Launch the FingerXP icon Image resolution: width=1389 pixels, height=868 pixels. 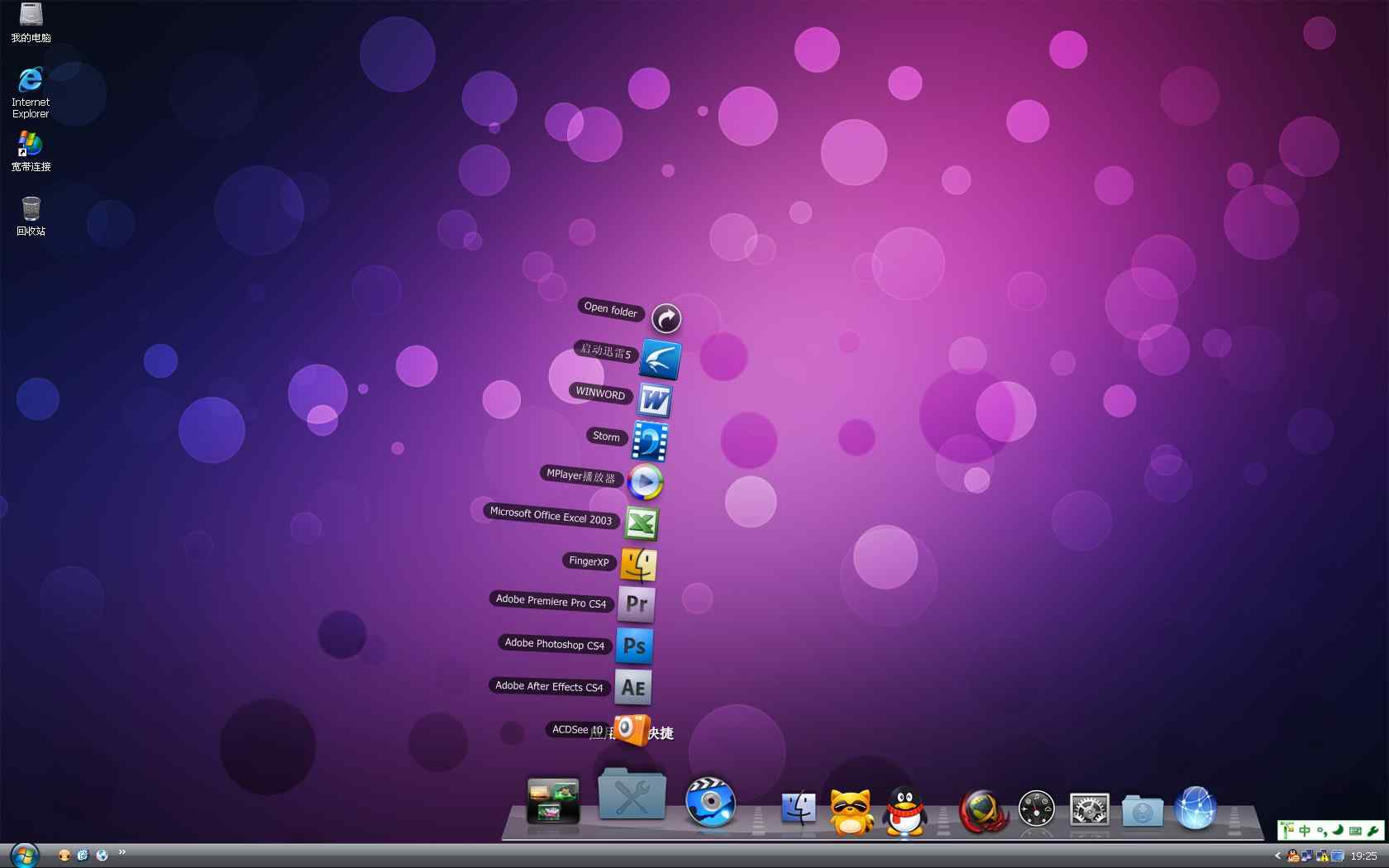tap(639, 565)
